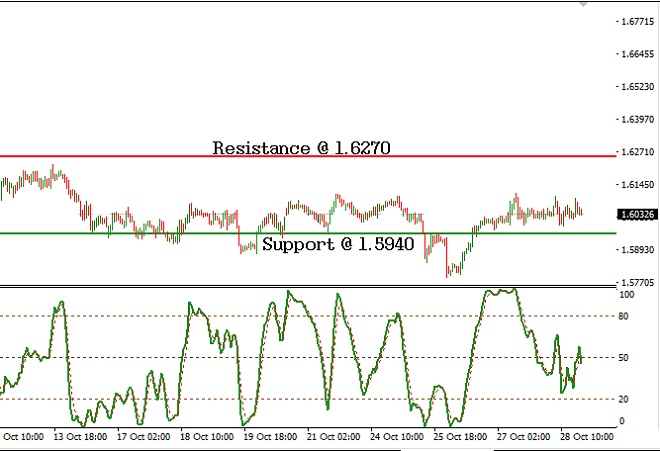Click the 0 level on the oscillator scale

pos(622,421)
